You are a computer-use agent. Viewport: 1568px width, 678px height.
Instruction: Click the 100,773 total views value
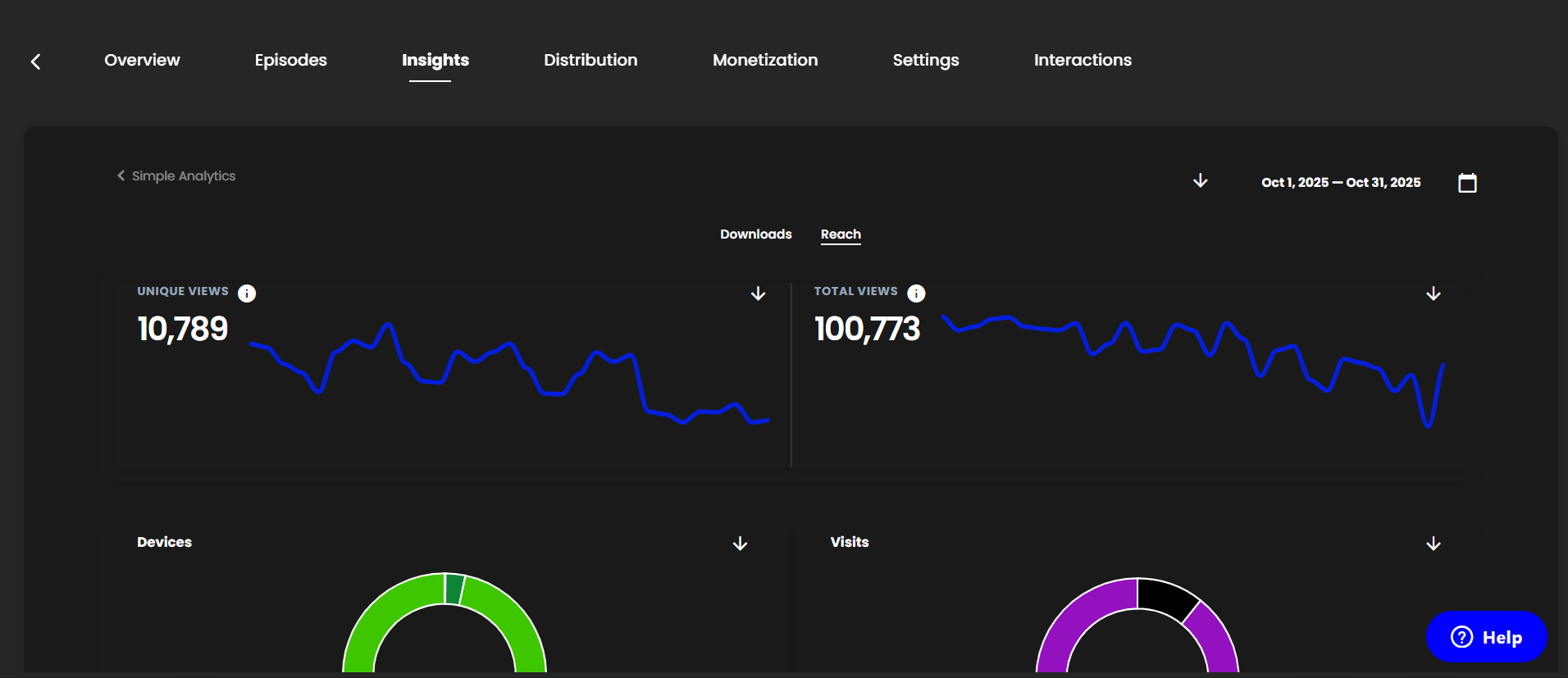point(868,330)
